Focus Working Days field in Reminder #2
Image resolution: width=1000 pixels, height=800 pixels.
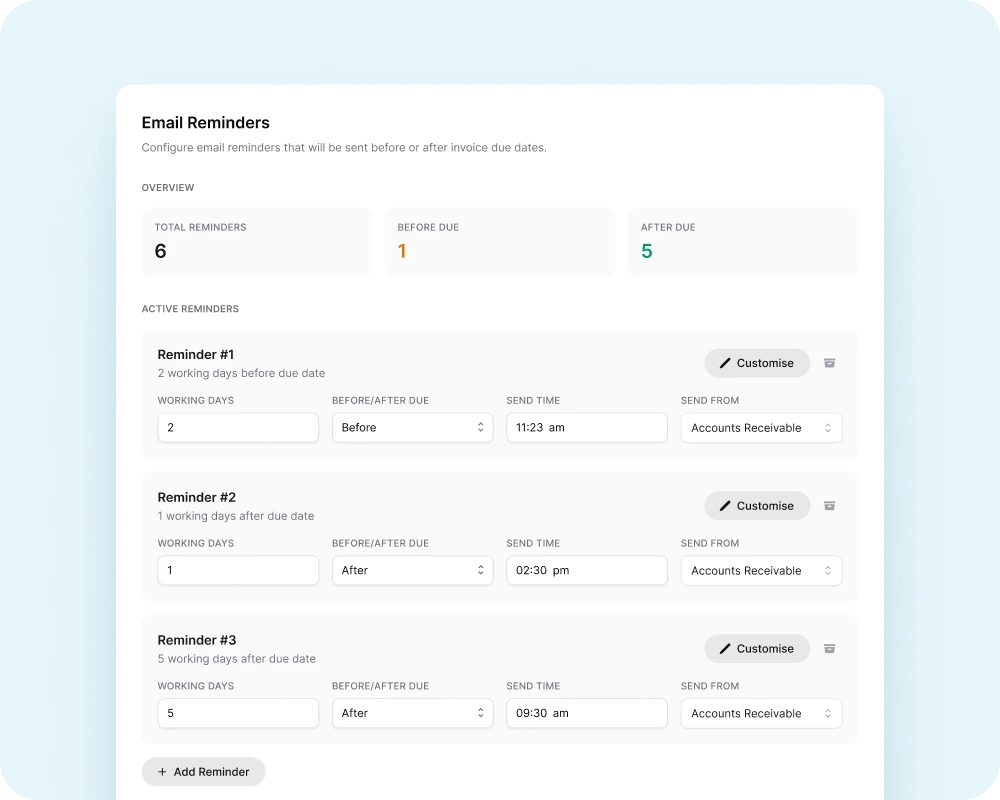238,571
